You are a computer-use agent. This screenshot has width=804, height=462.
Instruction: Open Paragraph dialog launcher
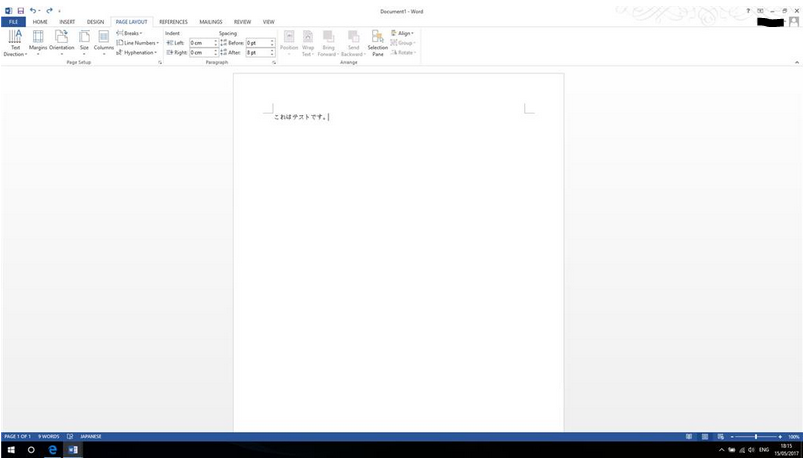(274, 63)
